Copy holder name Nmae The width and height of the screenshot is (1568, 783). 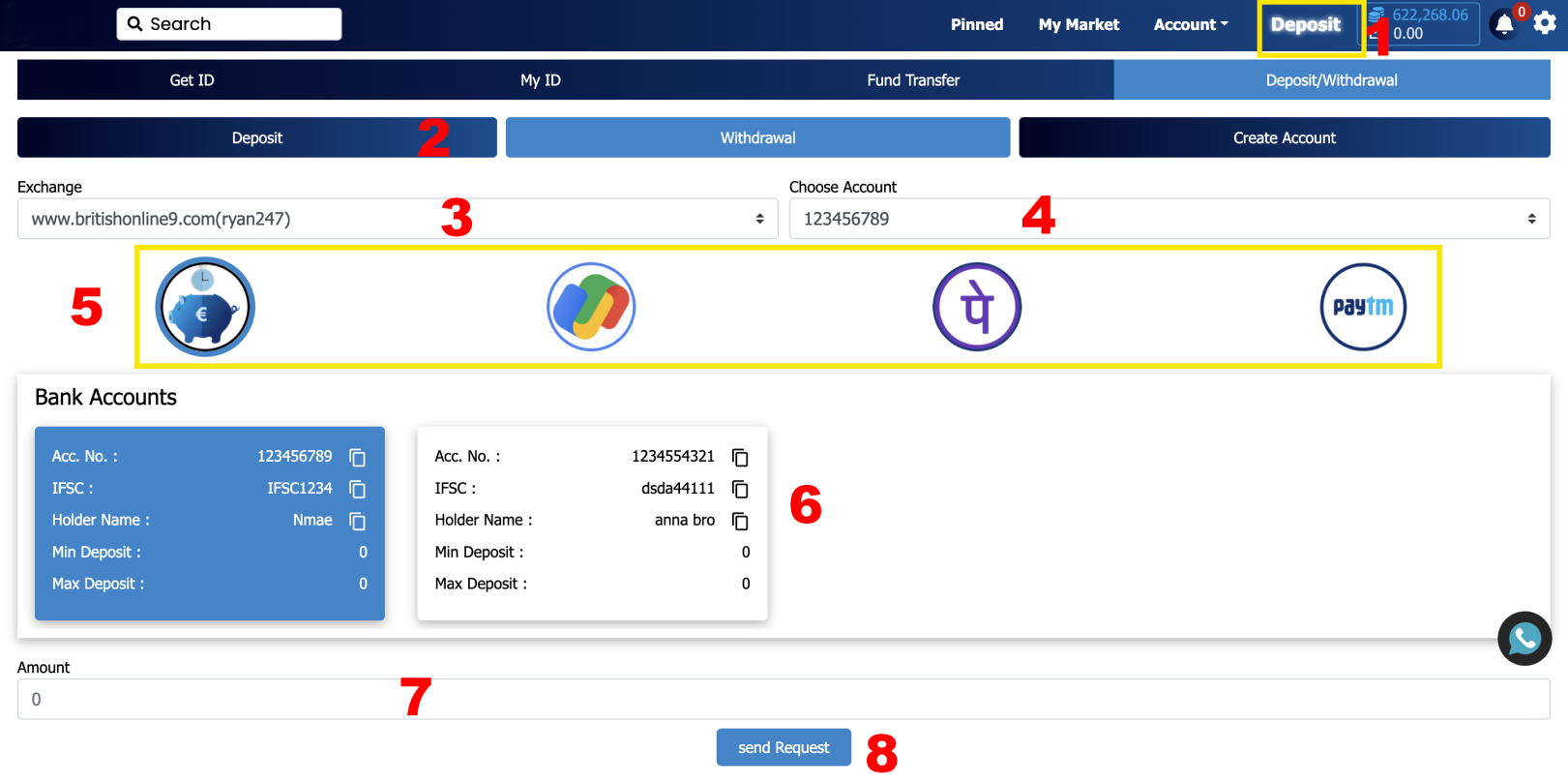(357, 521)
